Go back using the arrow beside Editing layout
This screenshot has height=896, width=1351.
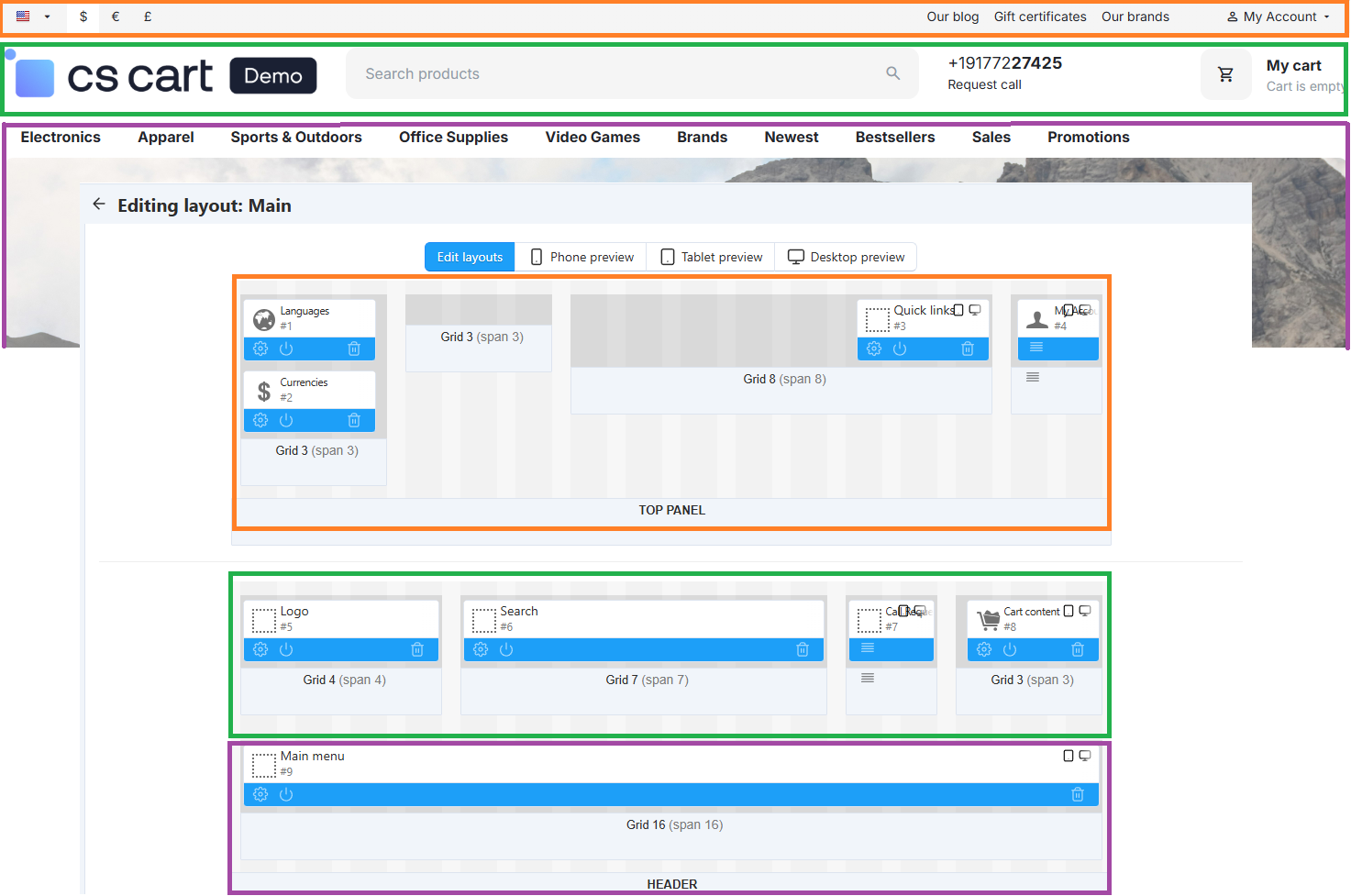click(99, 205)
